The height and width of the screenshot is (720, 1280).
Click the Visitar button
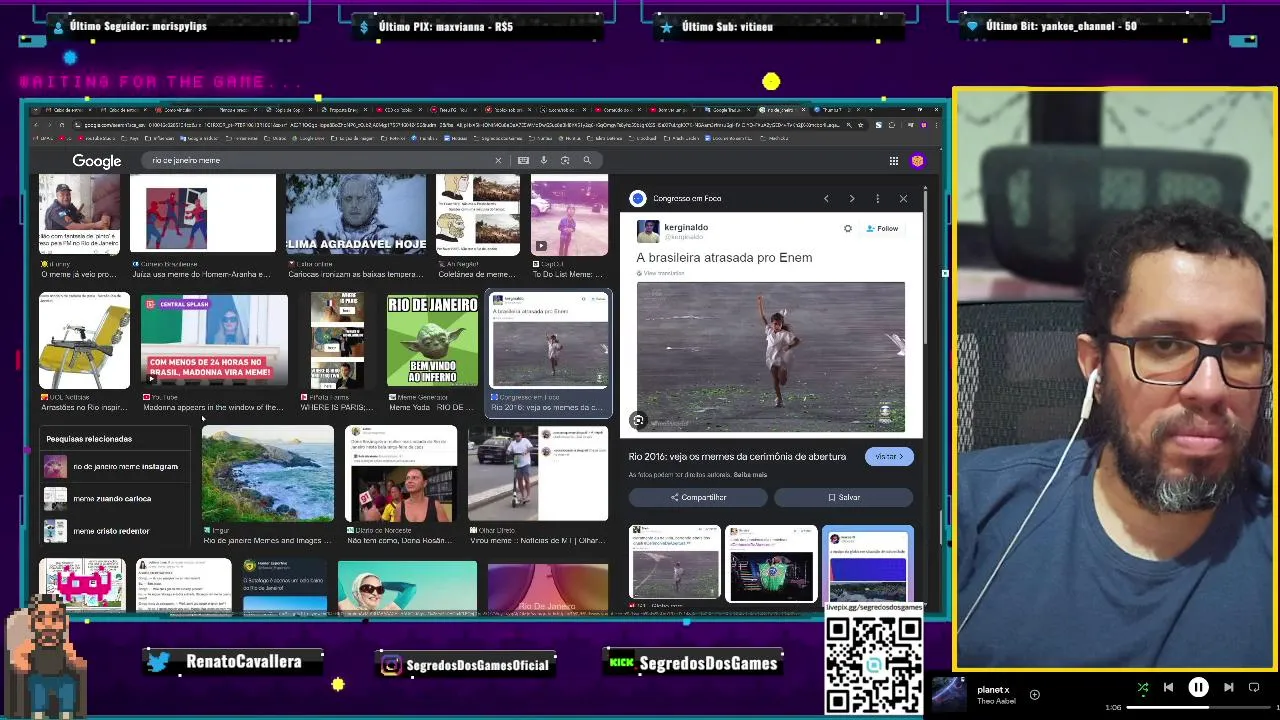click(889, 457)
